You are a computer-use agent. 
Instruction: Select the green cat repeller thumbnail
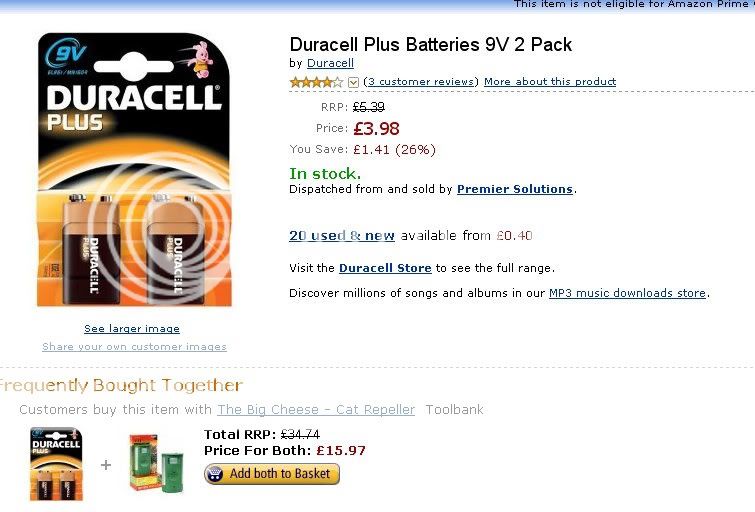[x=156, y=463]
